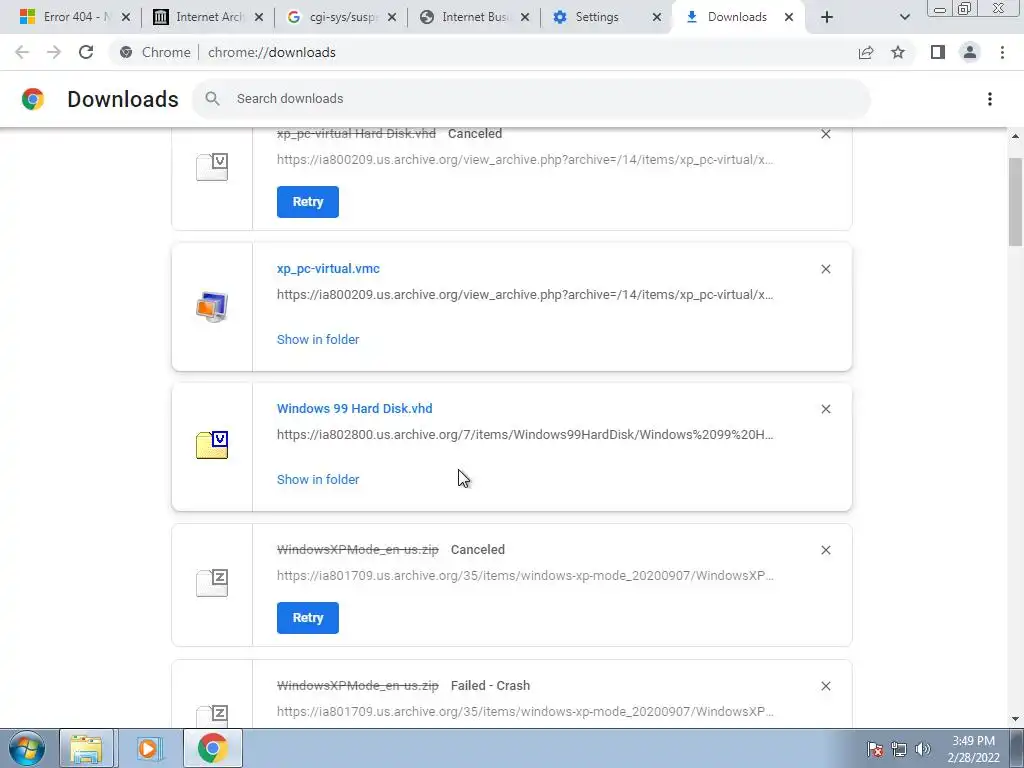1024x768 pixels.
Task: Click the canceled WindowsXPMode zip file icon
Action: [x=212, y=583]
